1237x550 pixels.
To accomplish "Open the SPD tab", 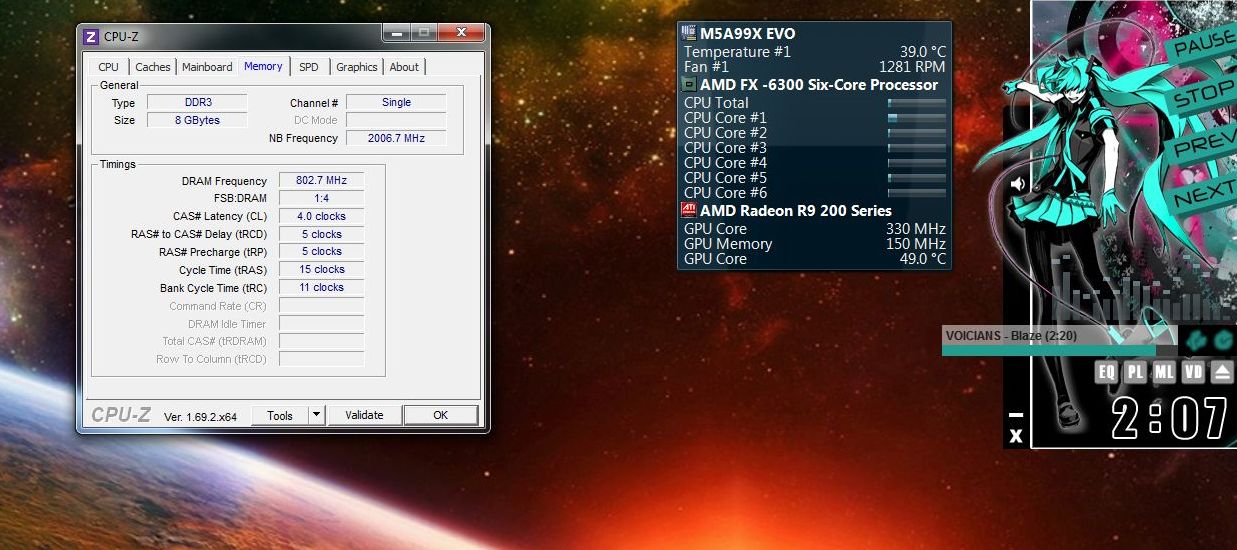I will (309, 67).
